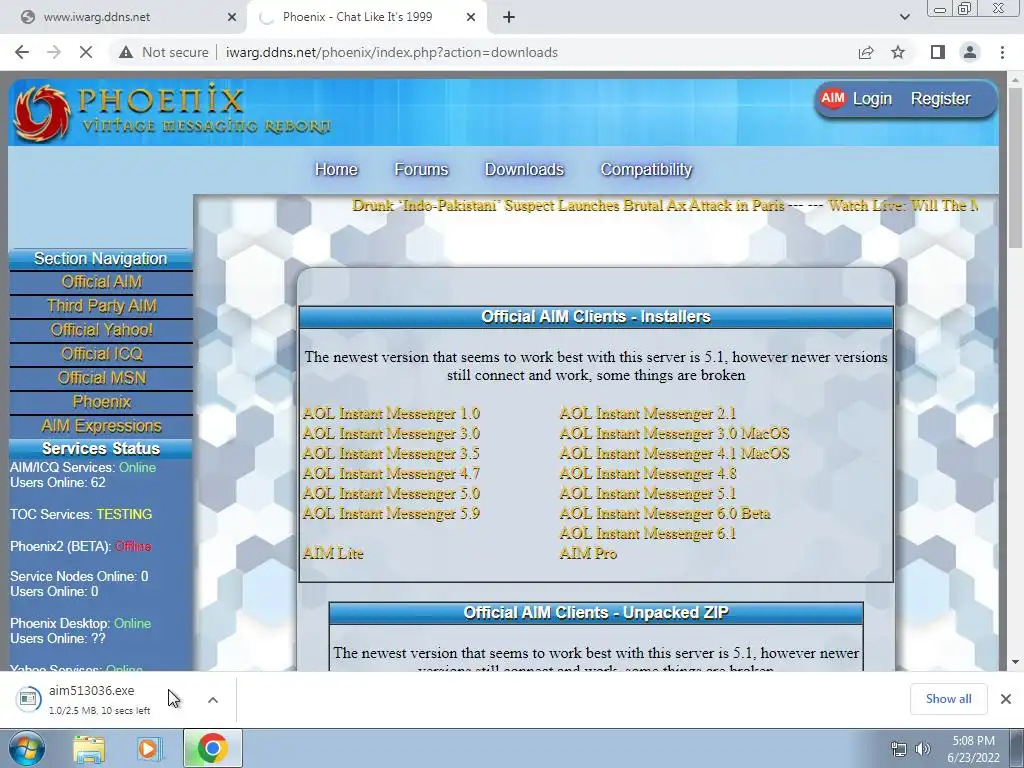Open the Chrome three-dot menu
Viewport: 1024px width, 768px height.
(x=1002, y=52)
